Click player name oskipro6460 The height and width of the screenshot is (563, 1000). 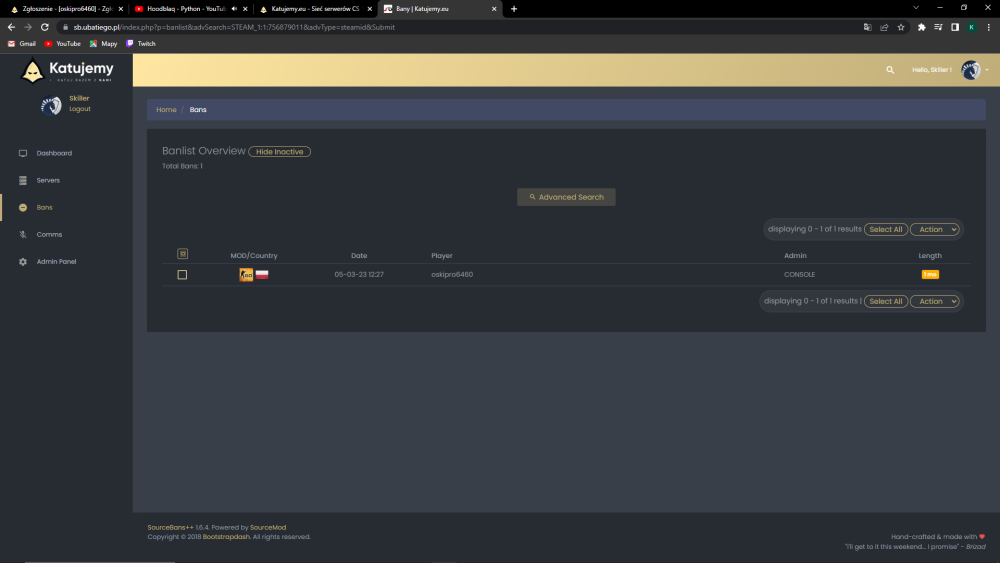452,275
